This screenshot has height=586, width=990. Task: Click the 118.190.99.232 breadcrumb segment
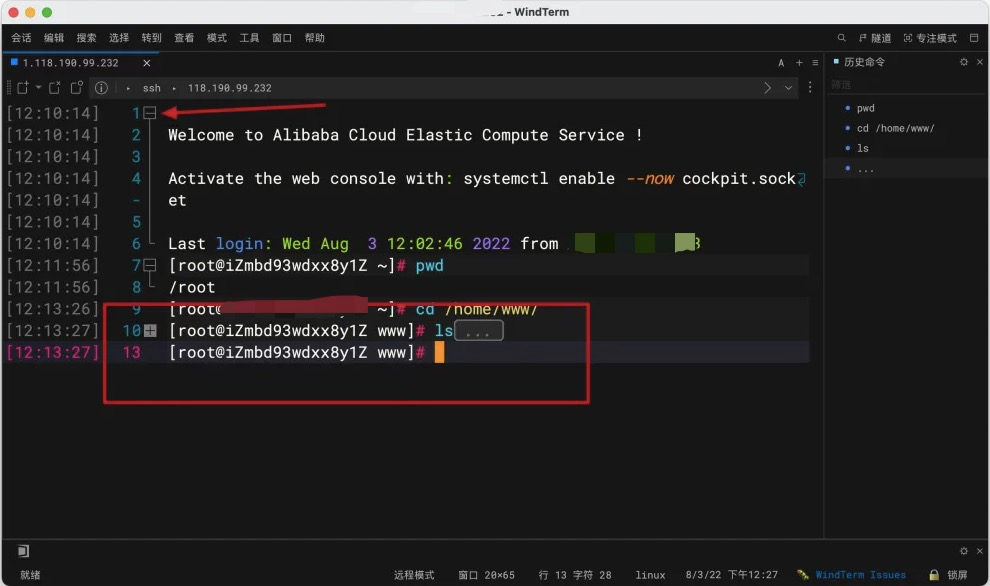tap(229, 88)
